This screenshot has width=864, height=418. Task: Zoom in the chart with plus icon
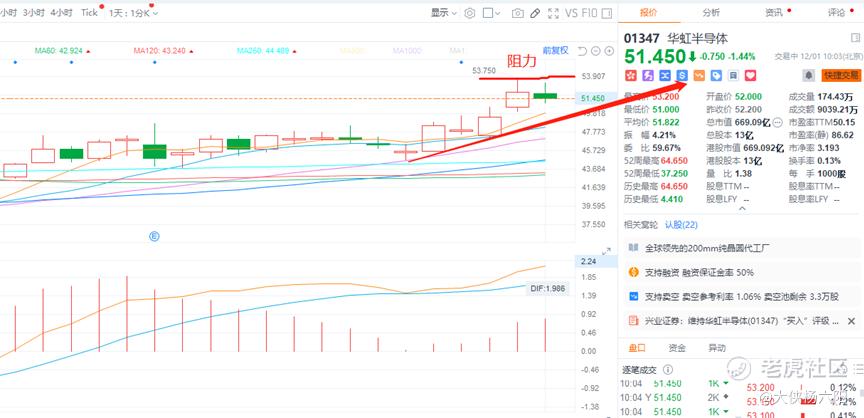tap(609, 51)
